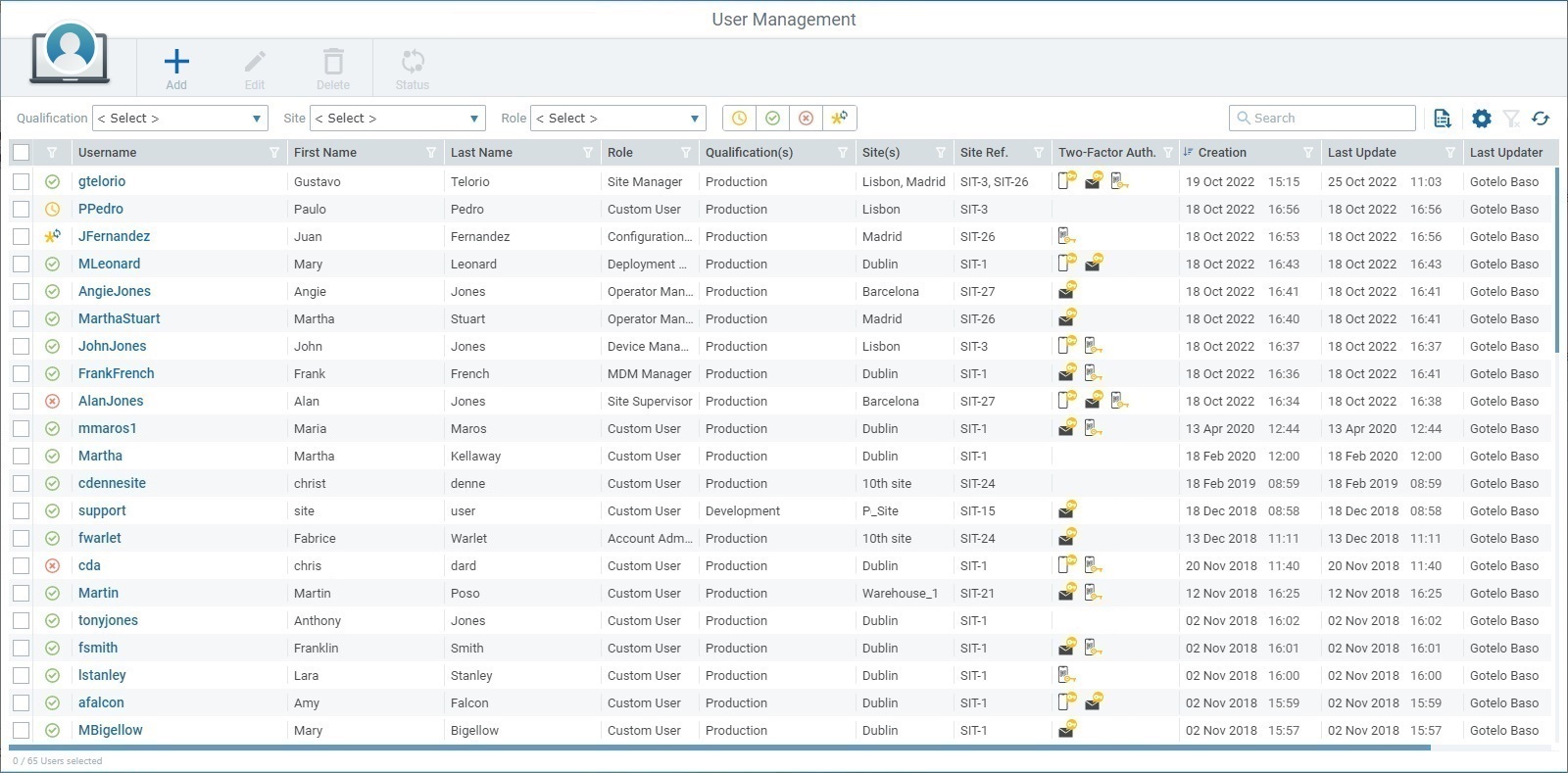
Task: Open grid settings gear icon
Action: tap(1482, 118)
